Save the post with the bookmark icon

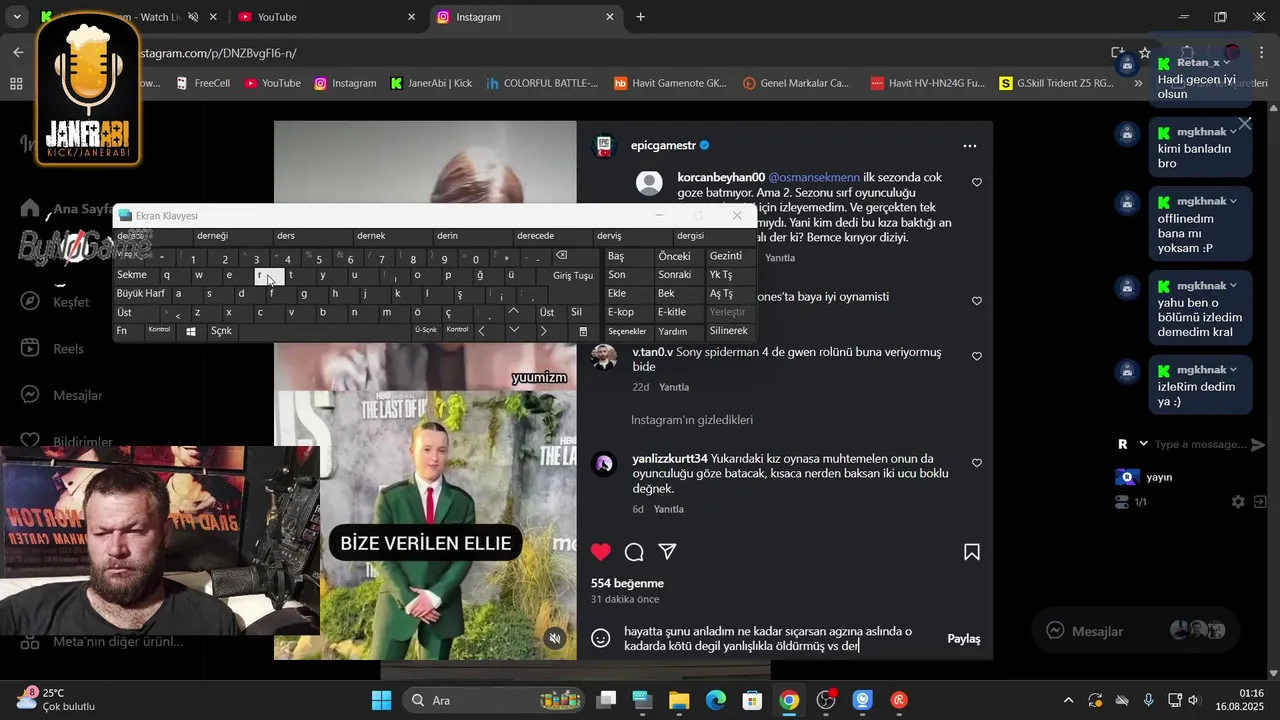tap(971, 552)
